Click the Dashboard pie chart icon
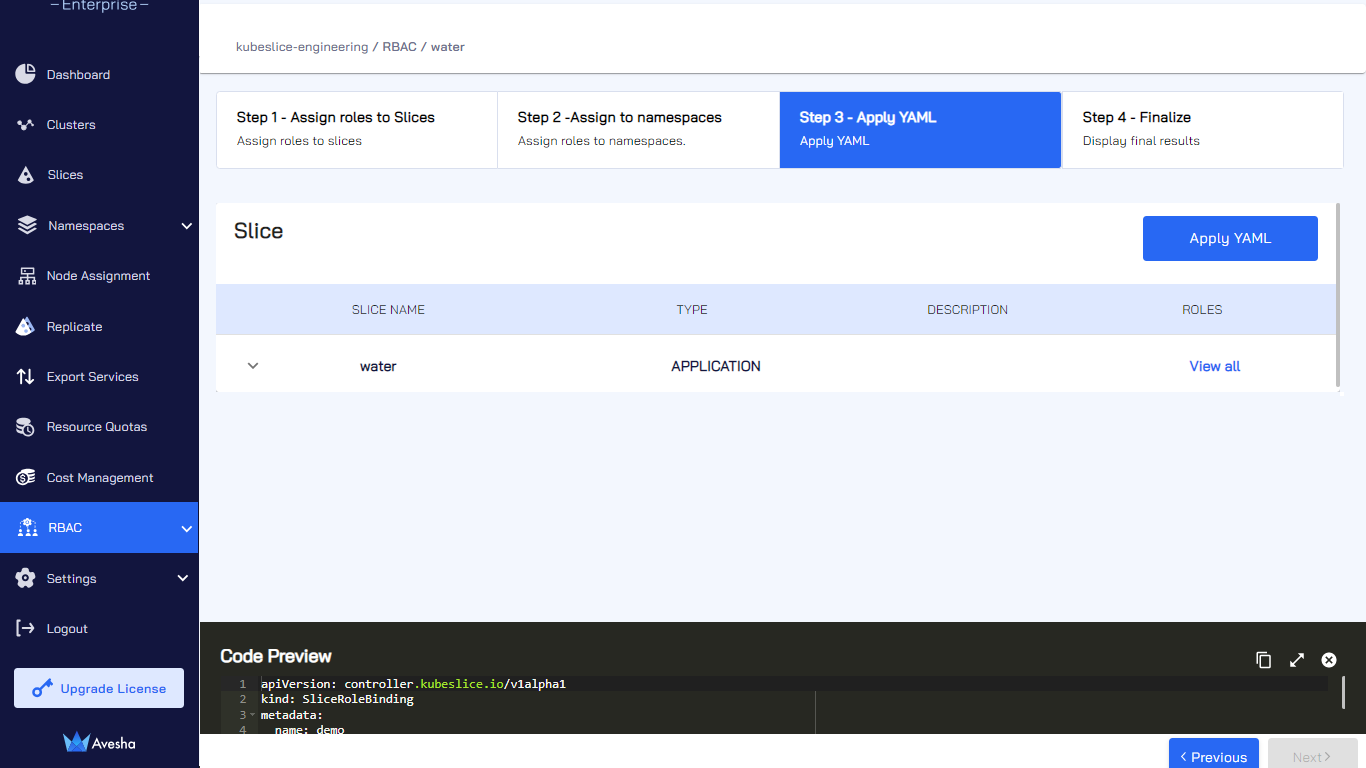 [26, 74]
